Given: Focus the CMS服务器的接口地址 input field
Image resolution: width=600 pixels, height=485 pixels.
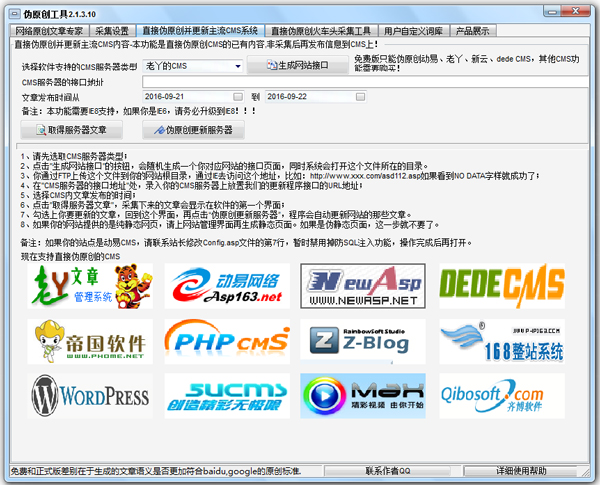Looking at the screenshot, I should pyautogui.click(x=365, y=82).
